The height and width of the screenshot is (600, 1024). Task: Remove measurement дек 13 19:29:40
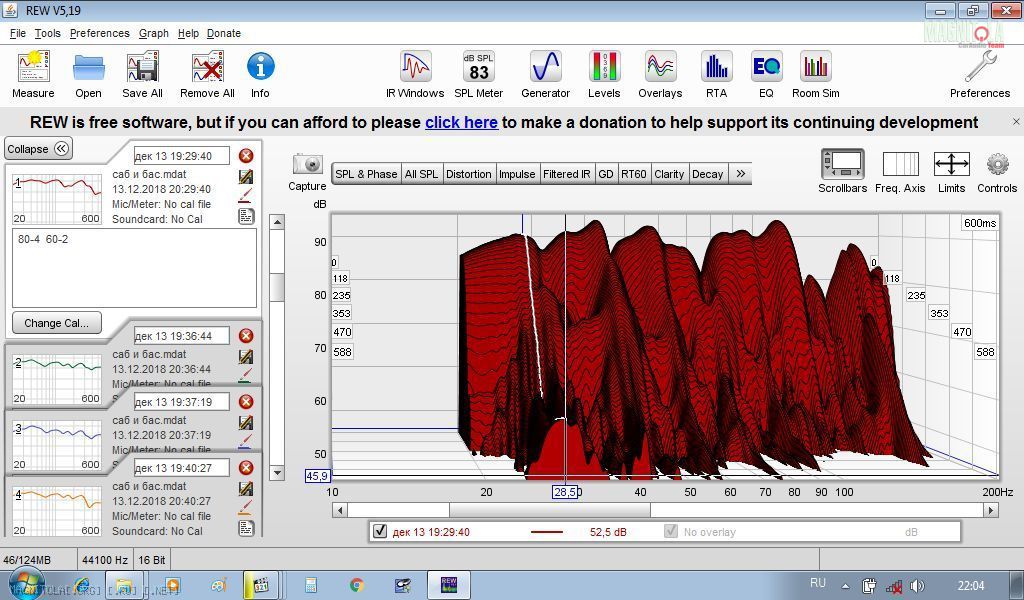pos(246,155)
